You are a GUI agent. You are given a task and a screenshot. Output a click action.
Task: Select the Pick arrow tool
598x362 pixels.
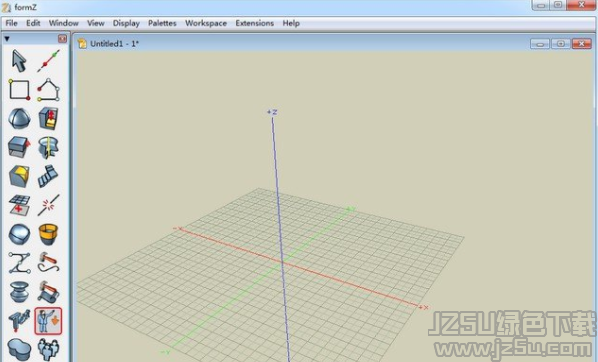point(19,61)
